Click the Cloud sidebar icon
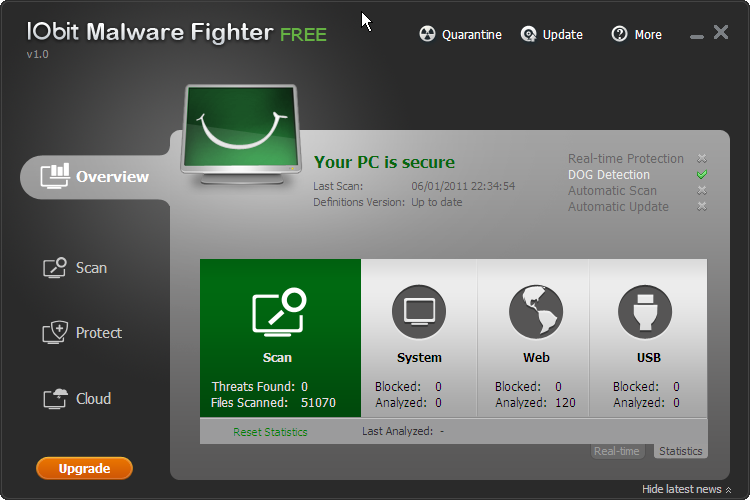 pos(55,398)
